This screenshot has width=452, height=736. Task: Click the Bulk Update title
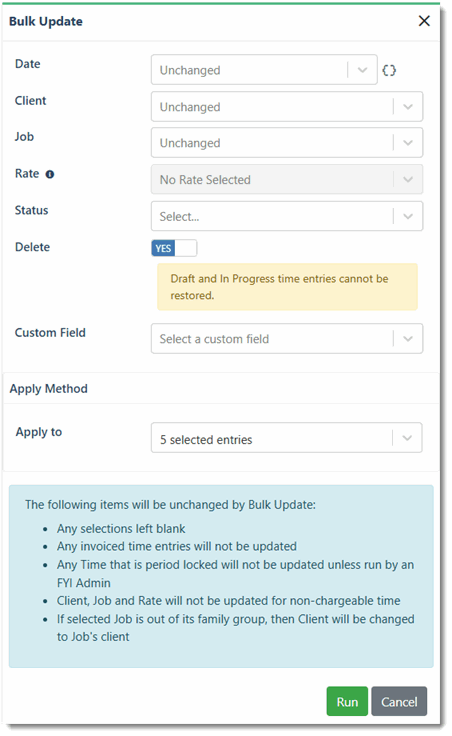point(46,22)
